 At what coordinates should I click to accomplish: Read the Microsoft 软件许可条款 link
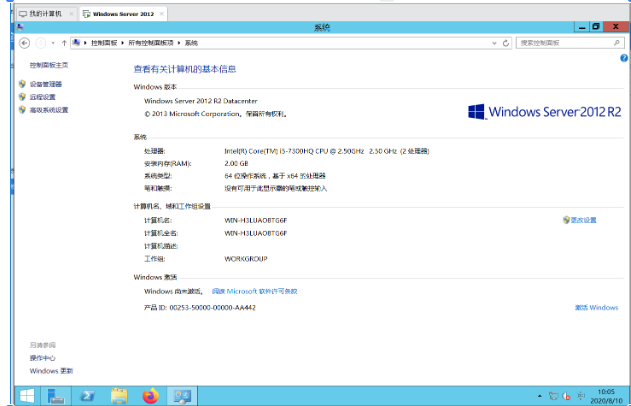coord(254,291)
